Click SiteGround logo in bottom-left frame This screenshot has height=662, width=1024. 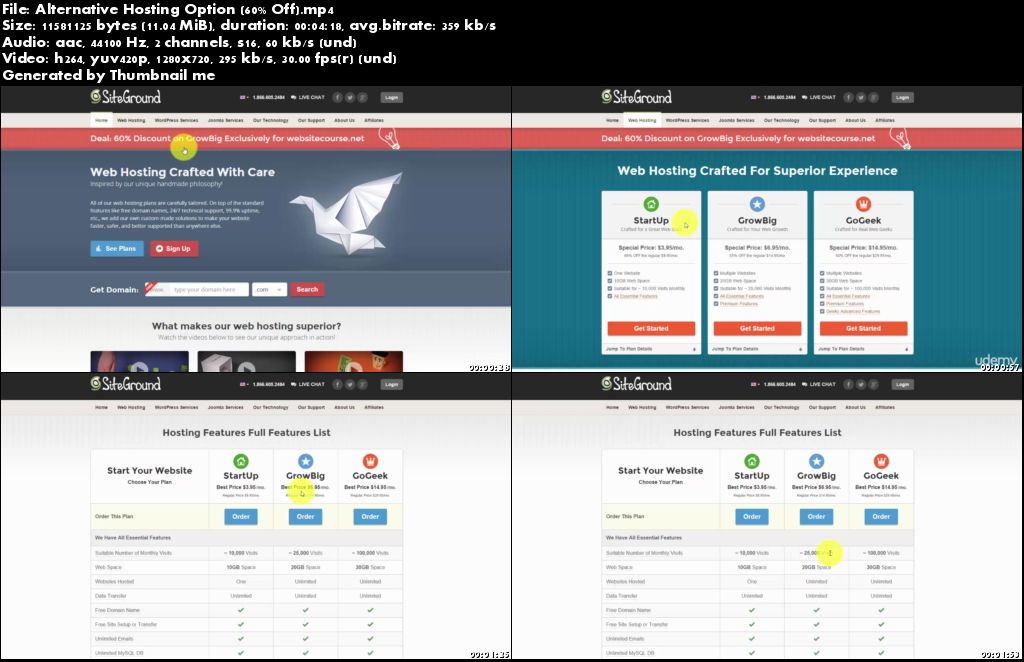[125, 384]
